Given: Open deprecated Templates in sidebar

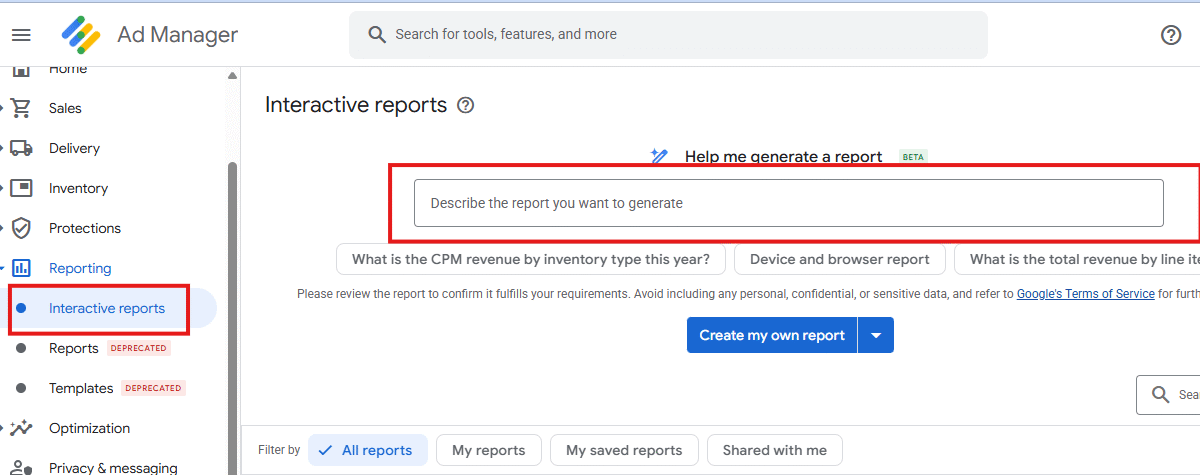Looking at the screenshot, I should (x=80, y=388).
